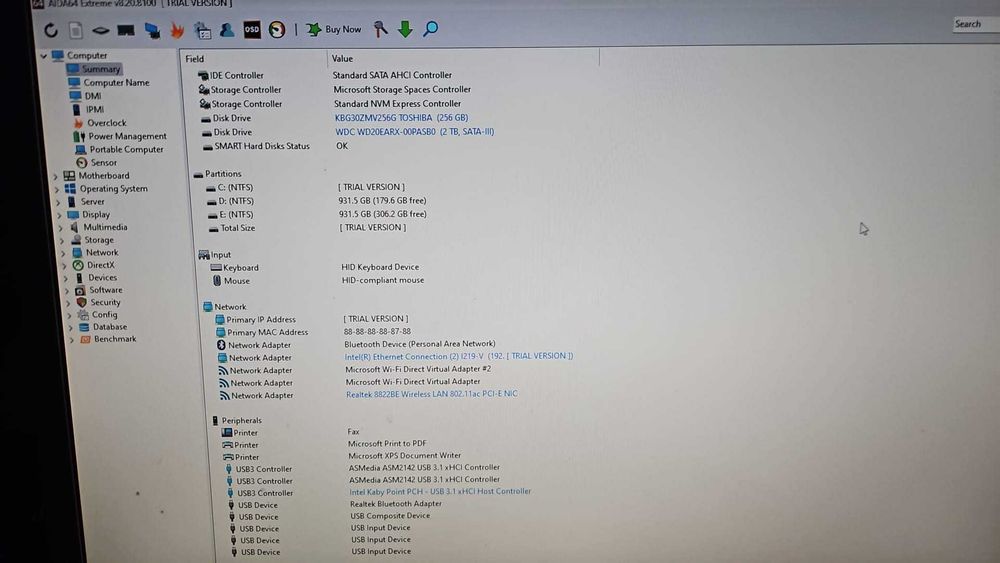The height and width of the screenshot is (563, 1000).
Task: Click the monitor diagnostics toolbar icon
Action: point(152,30)
